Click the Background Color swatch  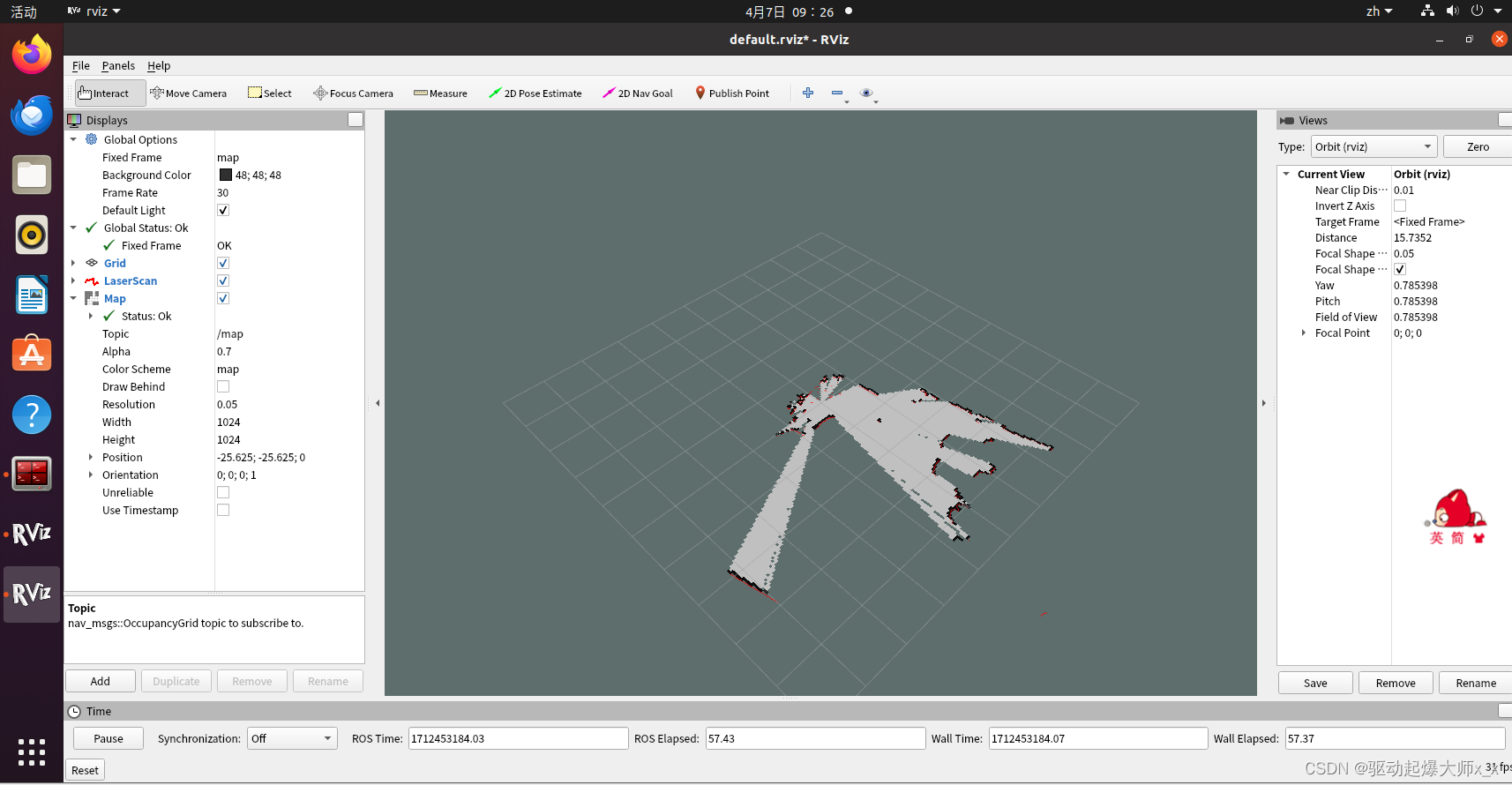[x=226, y=175]
